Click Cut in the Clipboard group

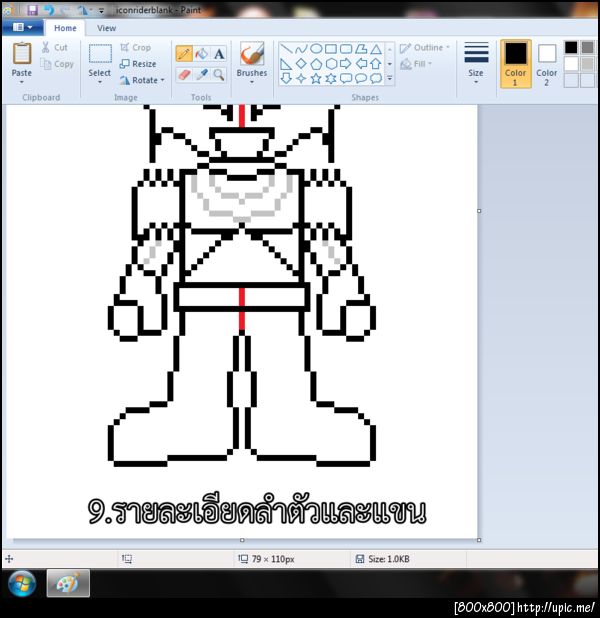pos(56,47)
